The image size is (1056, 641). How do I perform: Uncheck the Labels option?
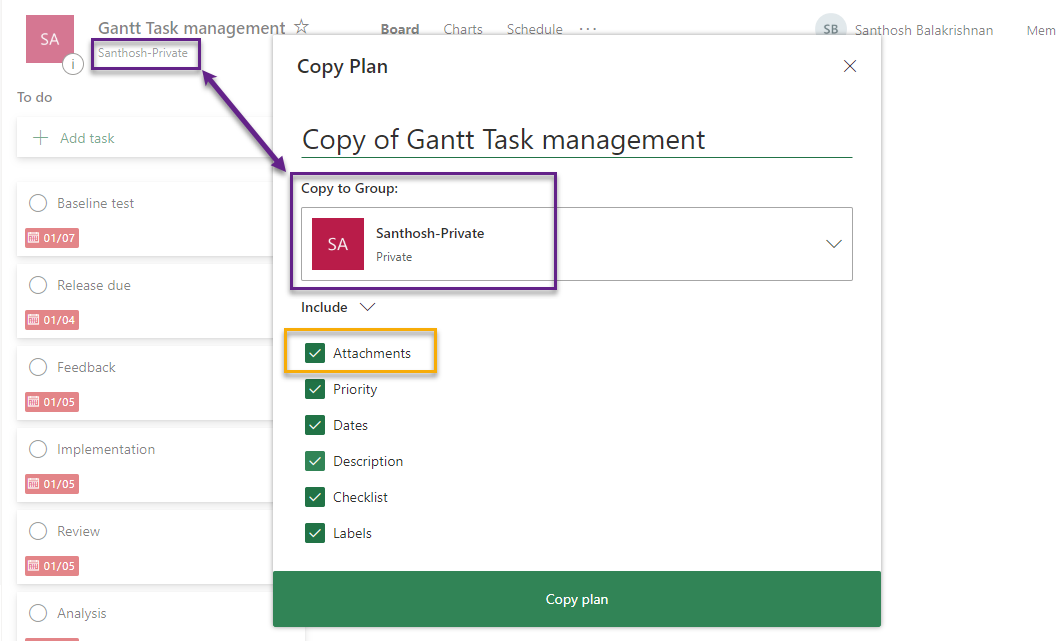tap(315, 533)
